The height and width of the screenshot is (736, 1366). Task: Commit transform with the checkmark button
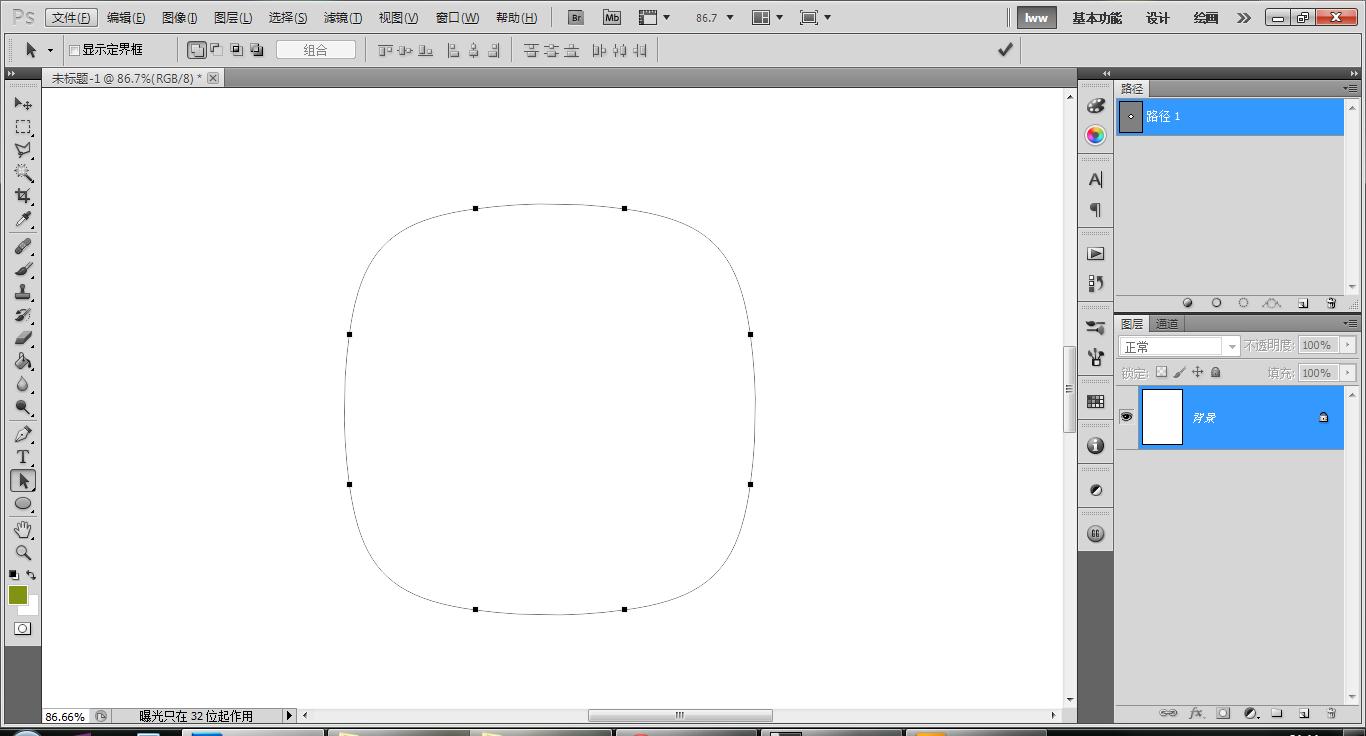point(1005,48)
